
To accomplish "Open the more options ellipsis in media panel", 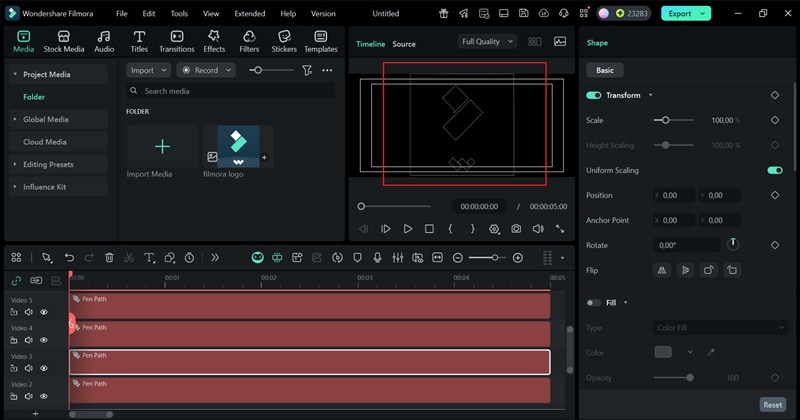I will click(x=327, y=70).
